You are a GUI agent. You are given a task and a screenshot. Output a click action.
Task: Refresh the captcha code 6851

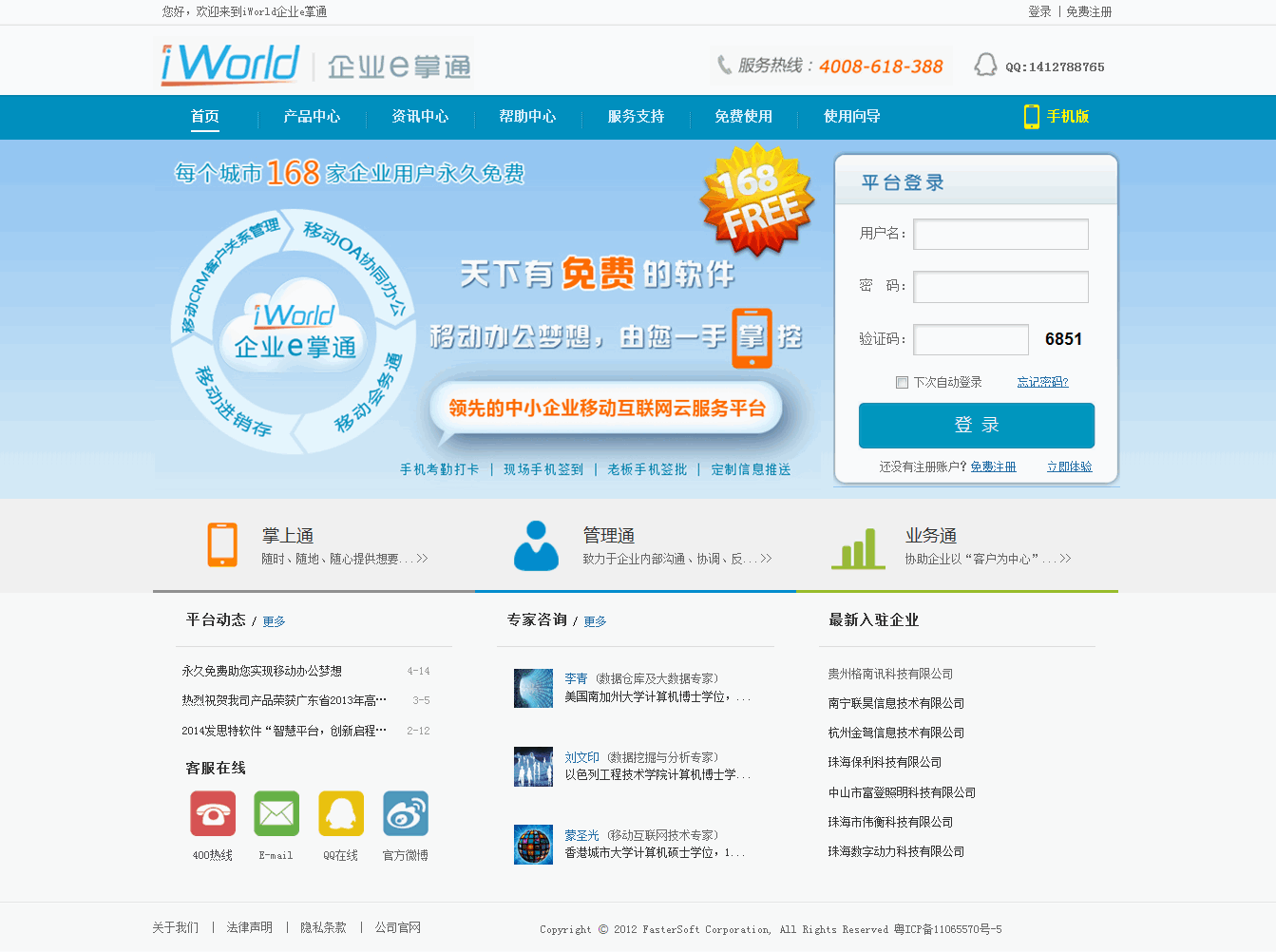tap(1063, 339)
